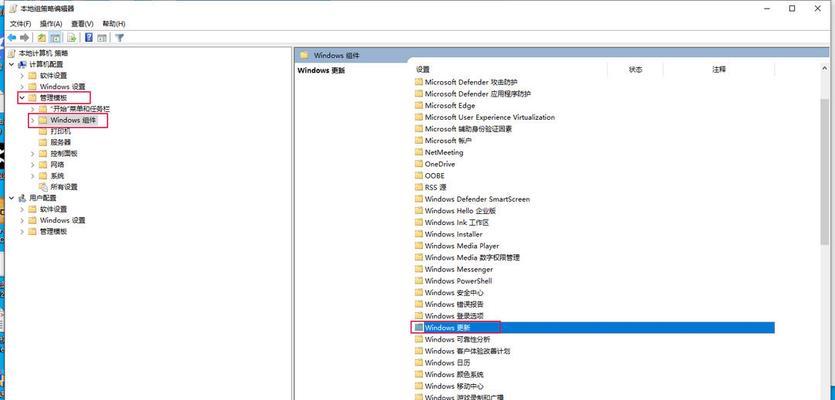Viewport: 835px width, 400px height.
Task: Open the 帮助(H) menu
Action: point(113,24)
